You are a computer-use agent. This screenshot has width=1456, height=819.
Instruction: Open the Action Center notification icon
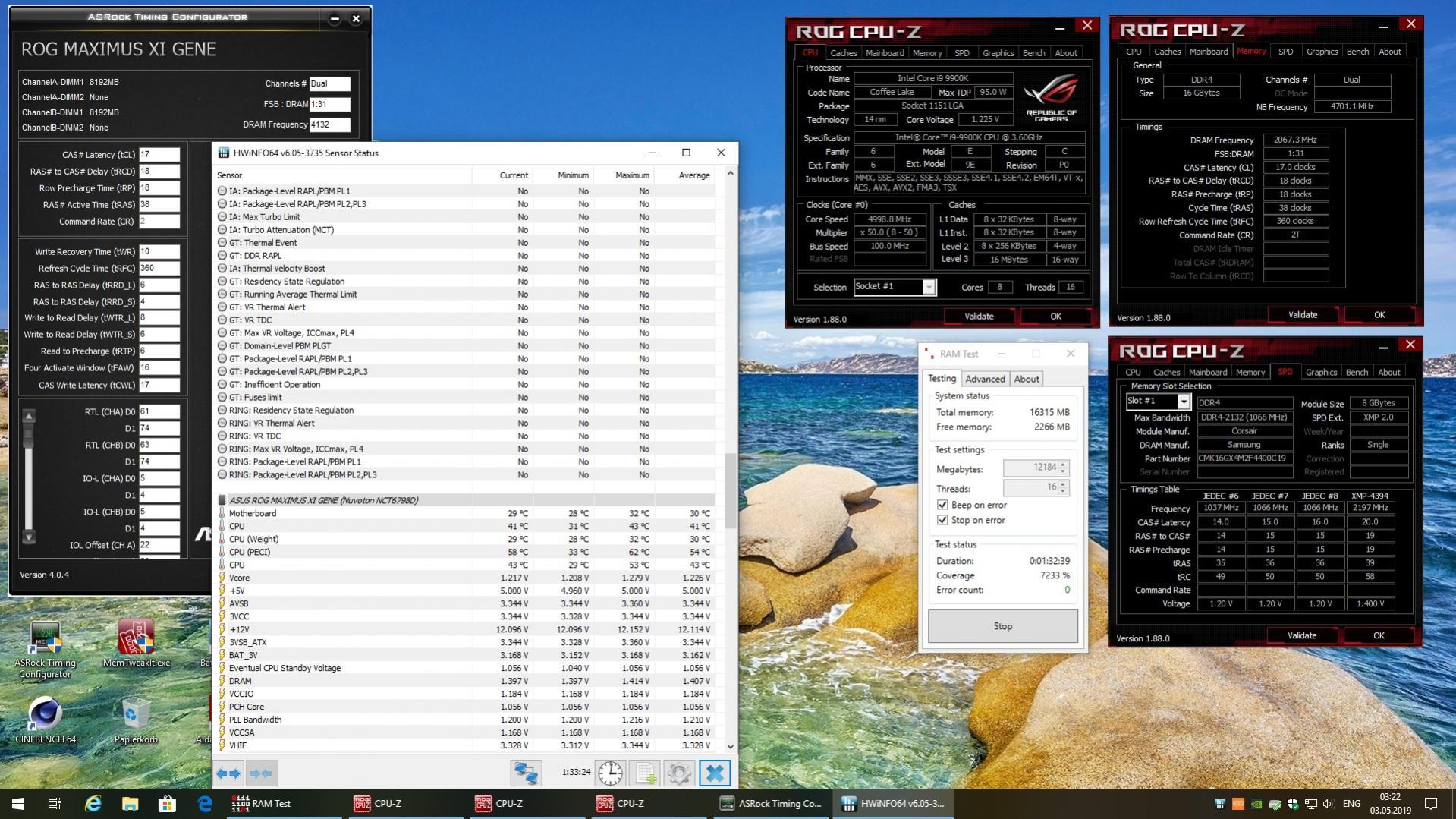click(1431, 803)
